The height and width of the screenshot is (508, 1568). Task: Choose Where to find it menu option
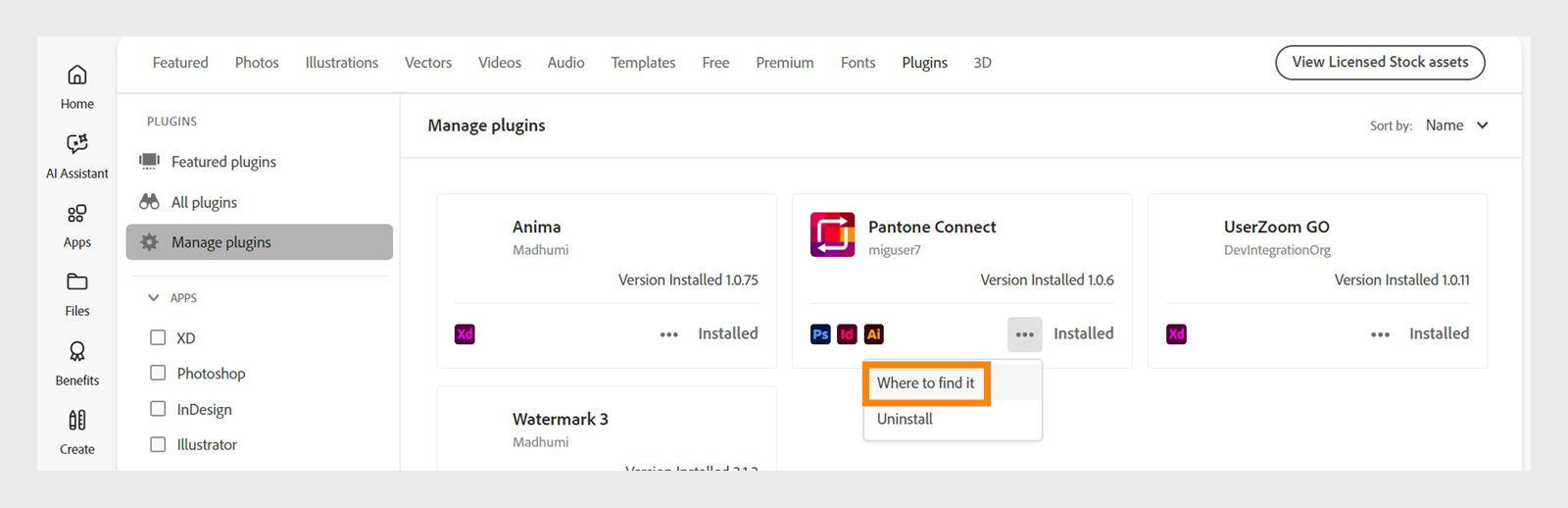click(x=926, y=383)
